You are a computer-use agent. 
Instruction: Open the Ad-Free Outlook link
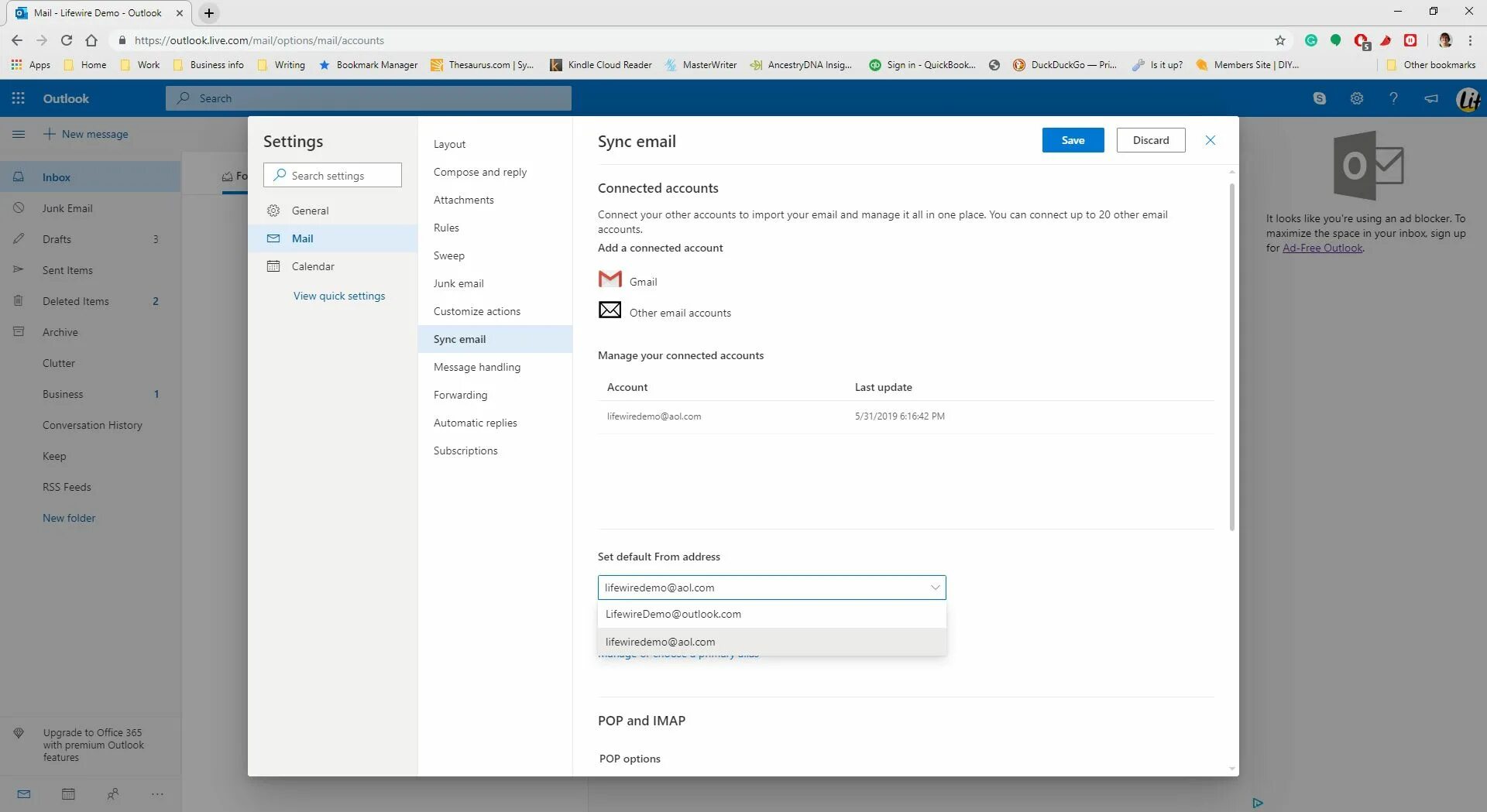(1322, 248)
